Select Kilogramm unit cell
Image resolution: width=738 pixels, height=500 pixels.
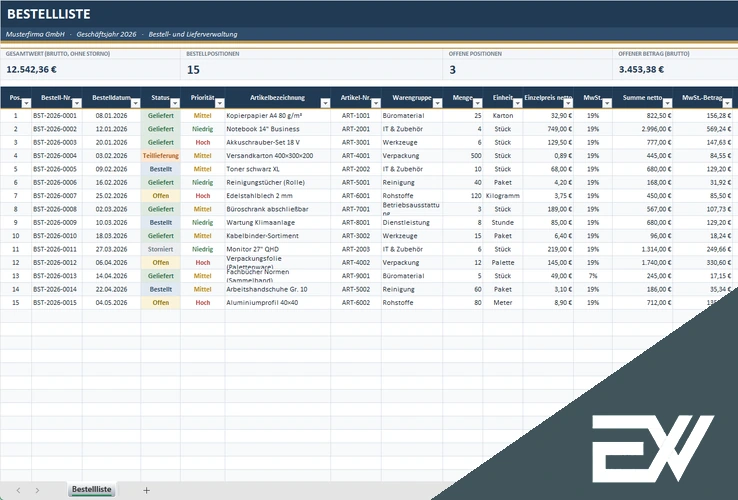[x=503, y=195]
